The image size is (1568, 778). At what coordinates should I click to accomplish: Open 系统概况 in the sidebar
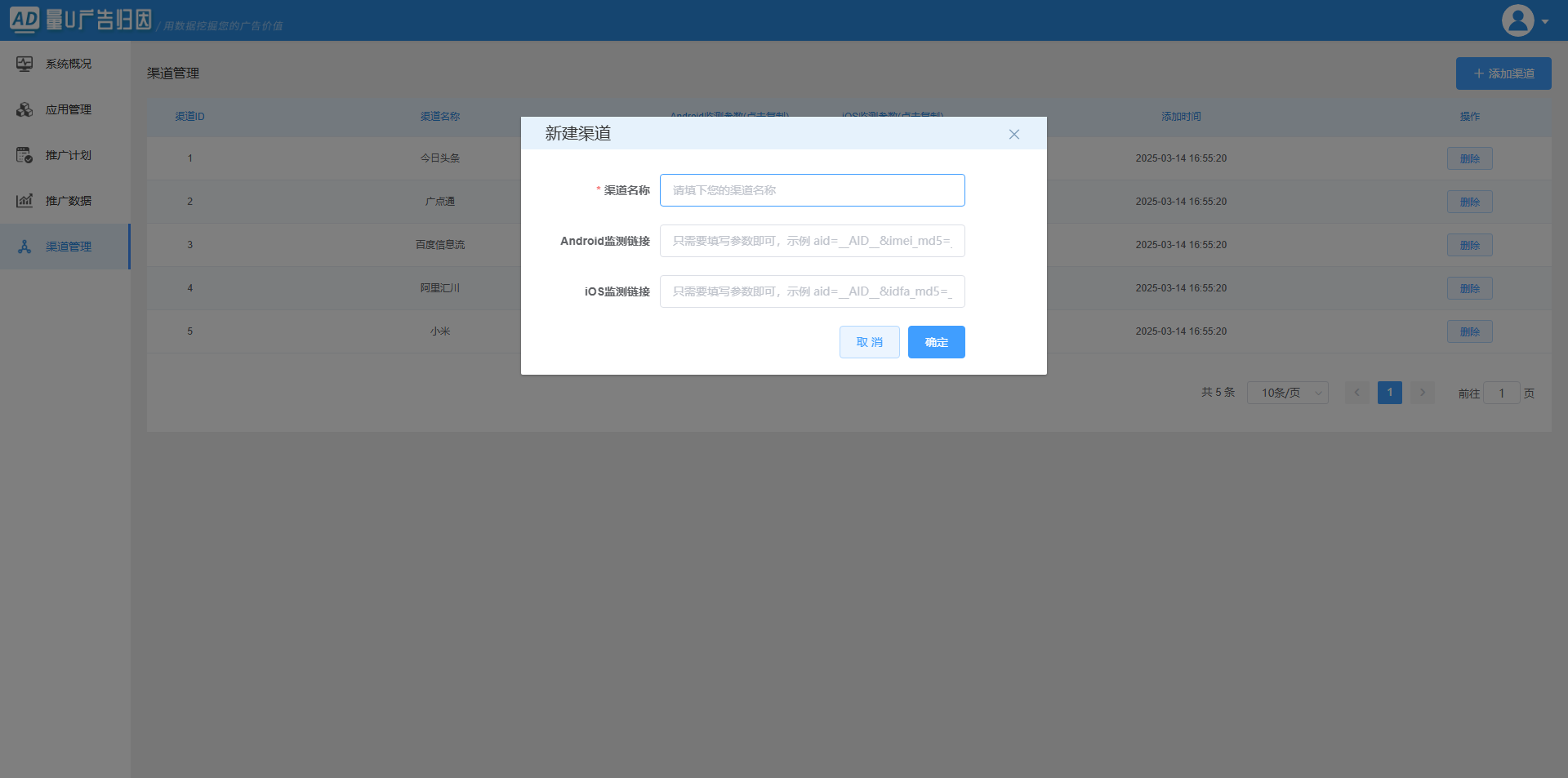(65, 64)
